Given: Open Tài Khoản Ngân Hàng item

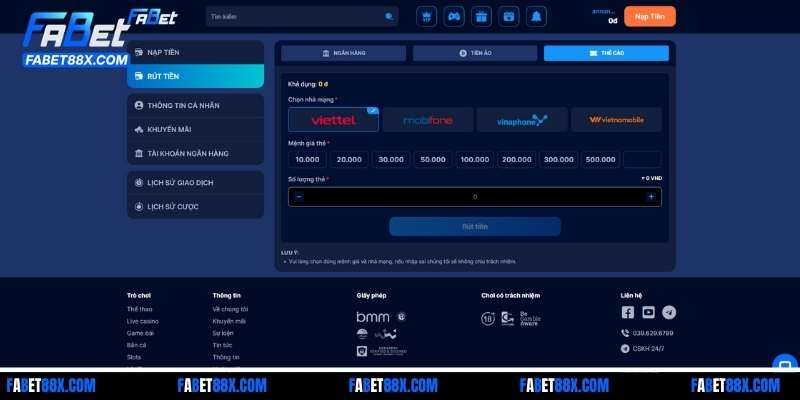Looking at the screenshot, I should pos(195,154).
